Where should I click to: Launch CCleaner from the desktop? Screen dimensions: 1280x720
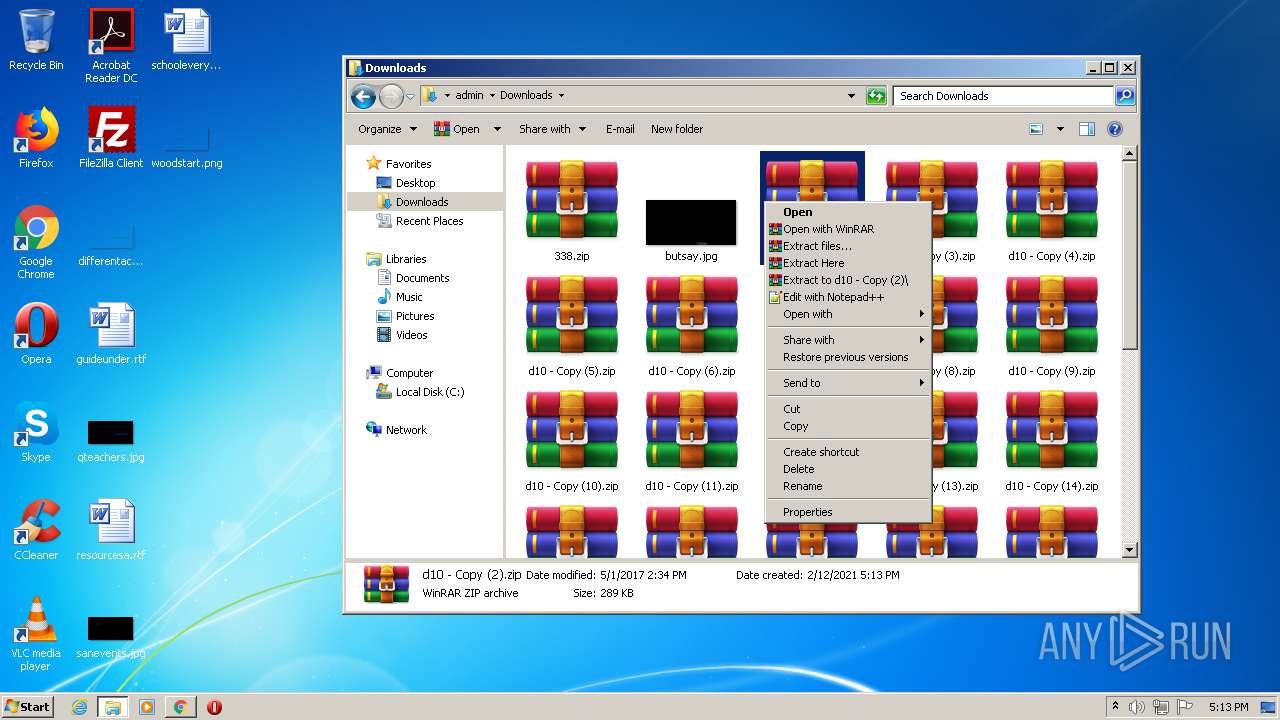[36, 530]
